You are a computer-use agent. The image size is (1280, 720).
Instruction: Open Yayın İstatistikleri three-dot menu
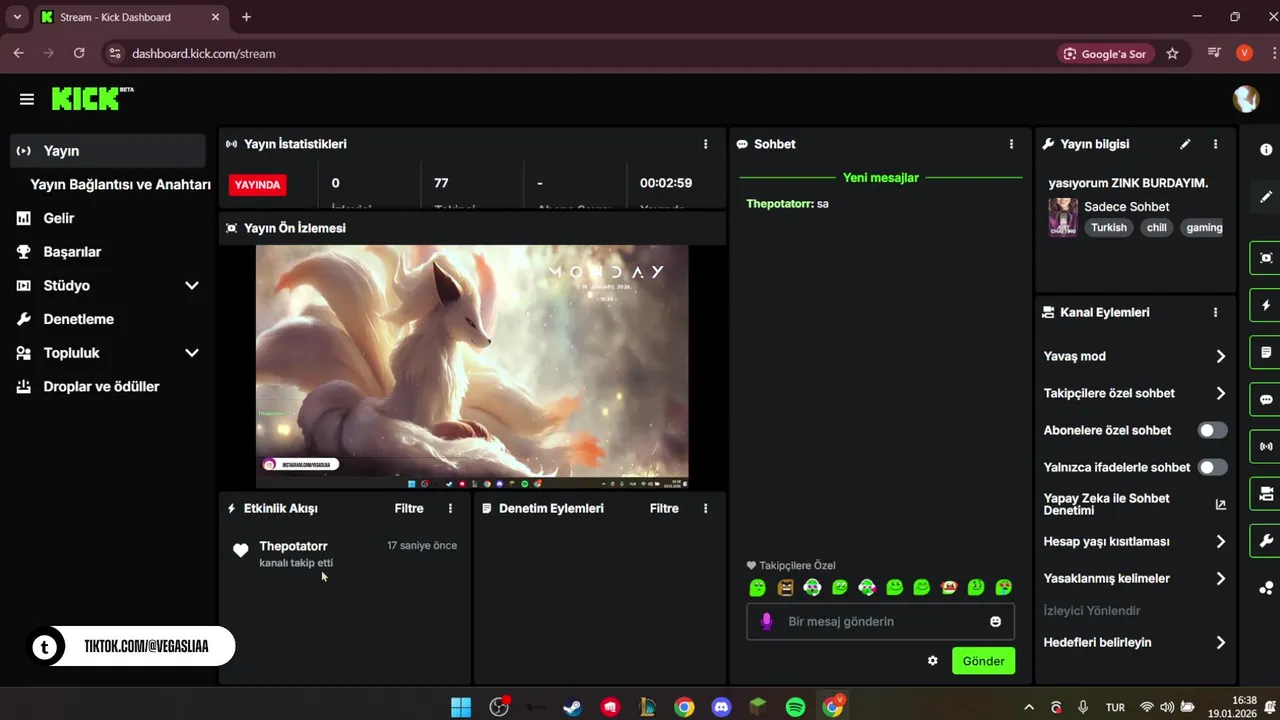tap(705, 144)
